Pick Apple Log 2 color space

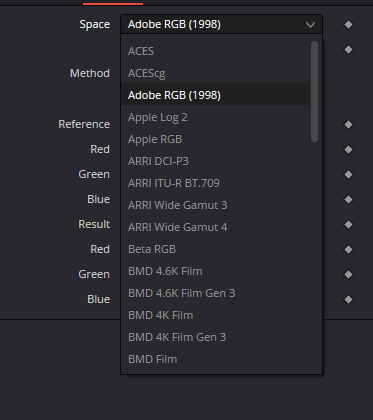pos(215,117)
